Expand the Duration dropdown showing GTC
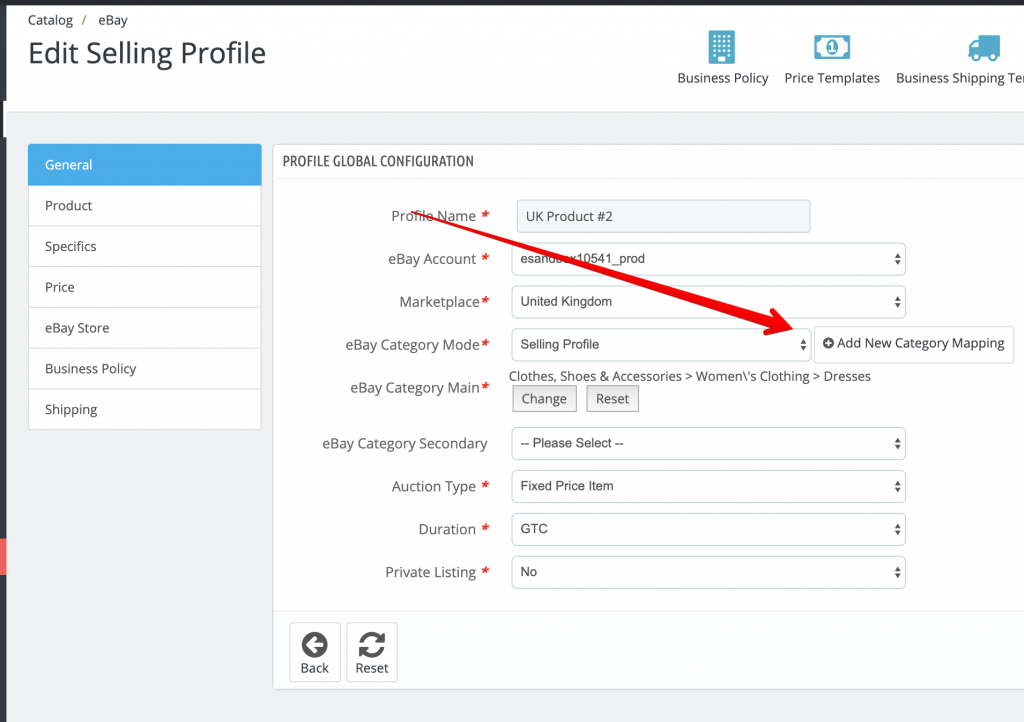Screen dimensions: 1024x722 pyautogui.click(x=708, y=529)
